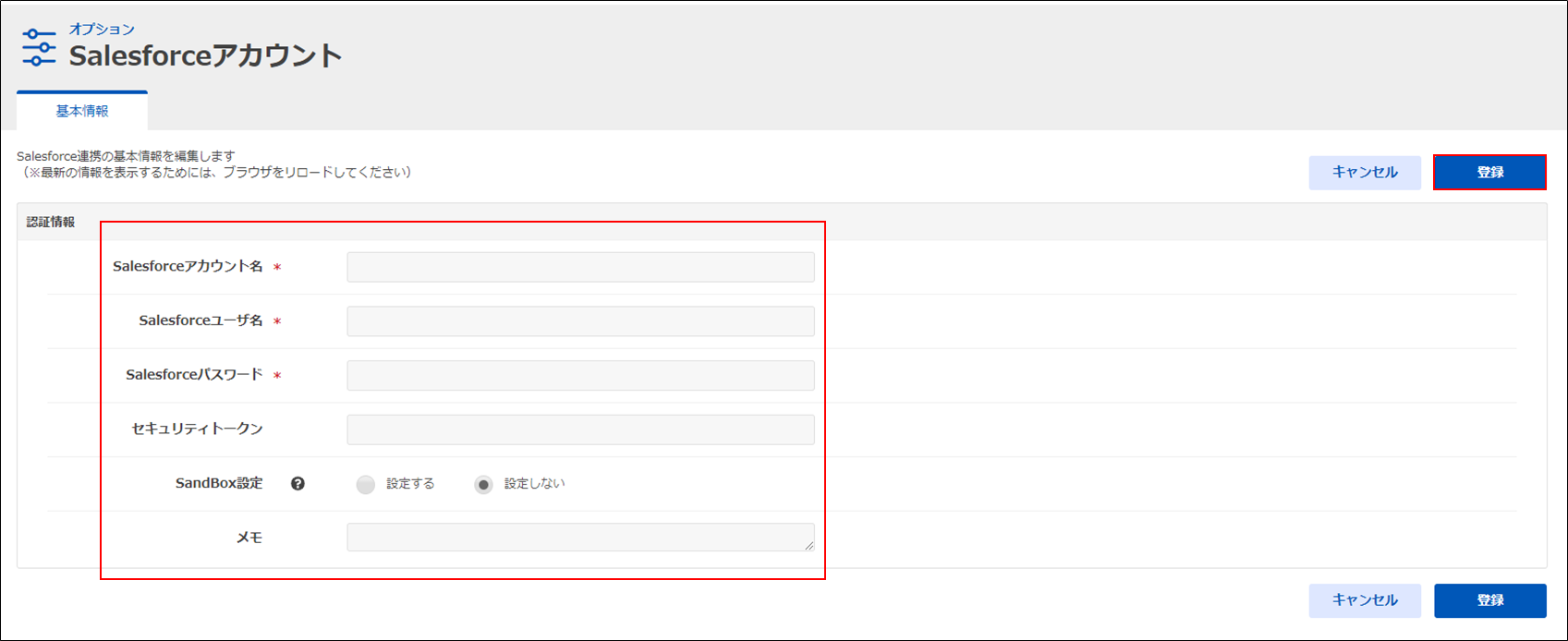
Task: Open the SandBox設定 help question mark icon
Action: click(x=298, y=483)
